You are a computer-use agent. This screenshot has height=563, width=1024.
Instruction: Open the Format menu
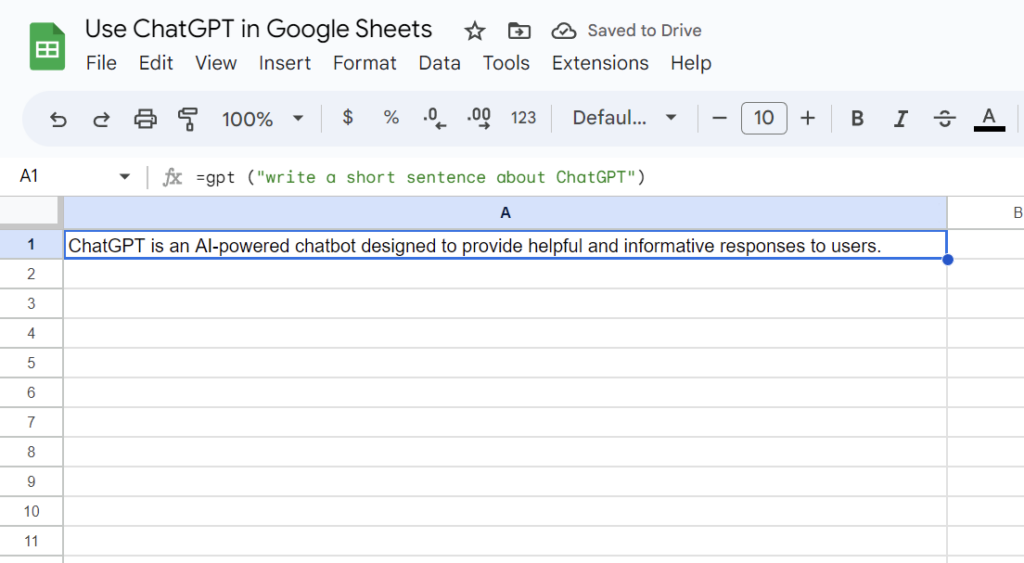click(364, 63)
